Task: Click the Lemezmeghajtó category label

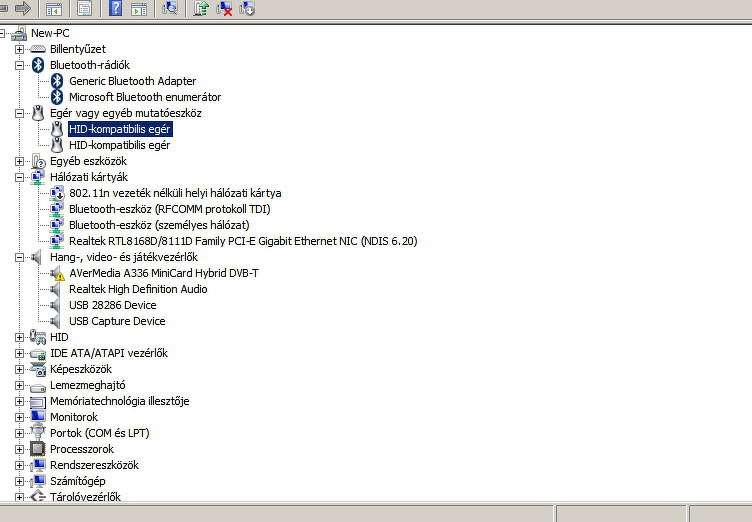Action: (x=87, y=385)
